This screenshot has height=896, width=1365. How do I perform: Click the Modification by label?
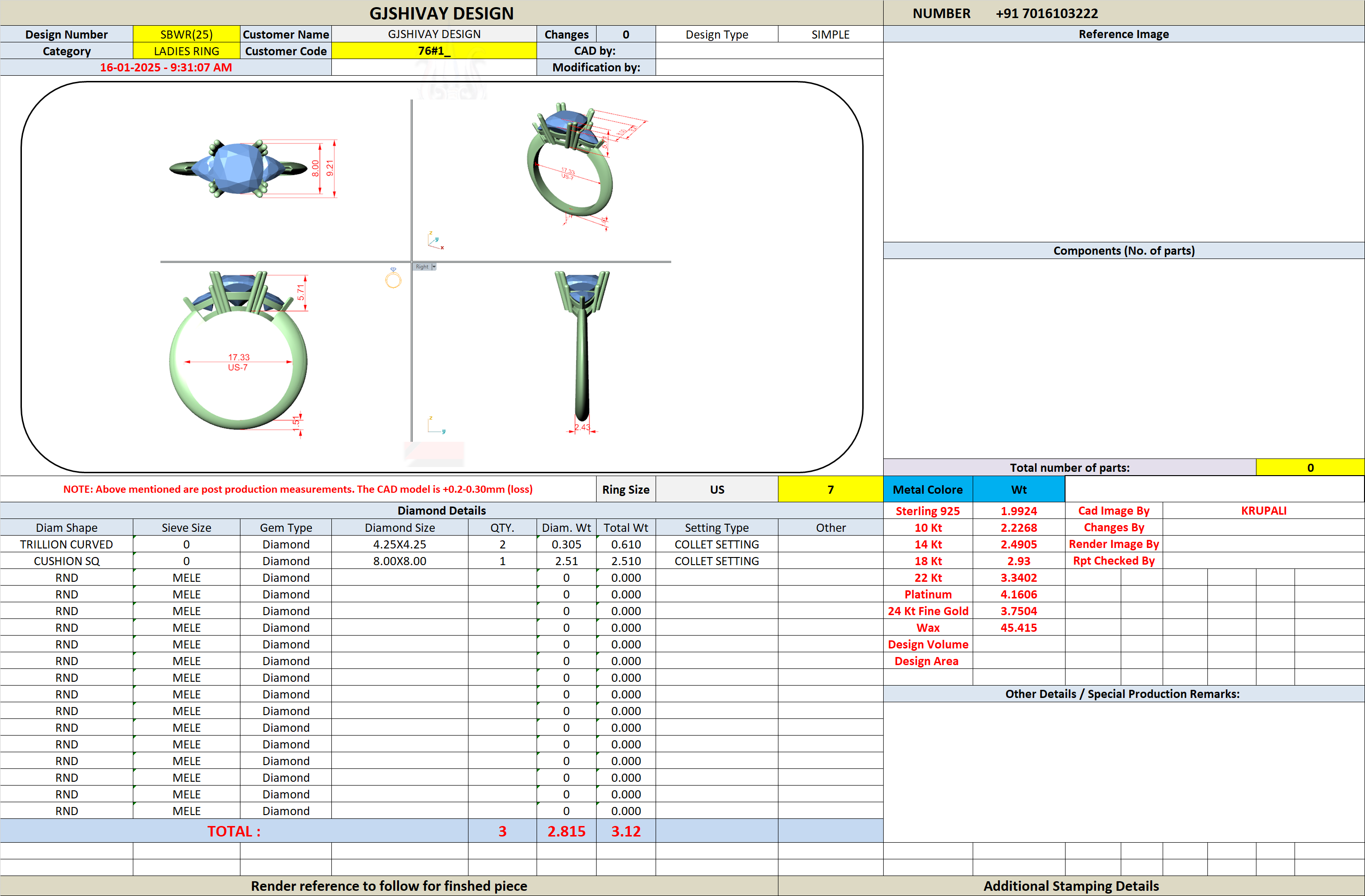pos(596,67)
